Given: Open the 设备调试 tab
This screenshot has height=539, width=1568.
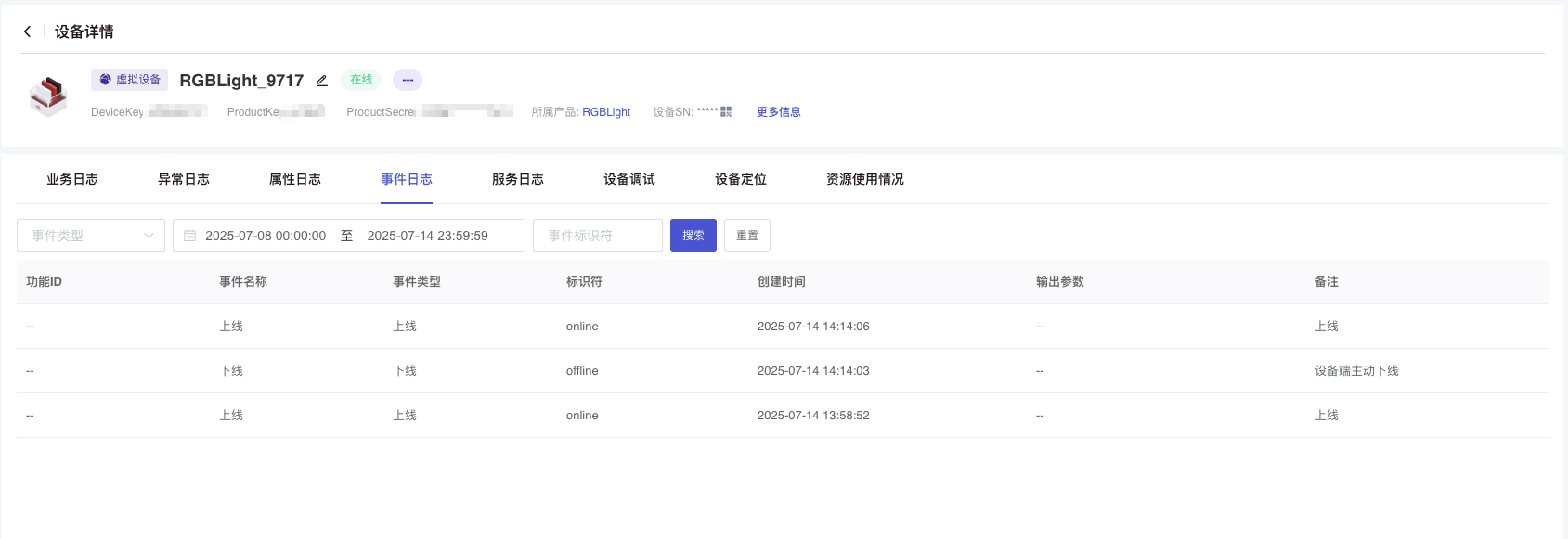Looking at the screenshot, I should point(629,179).
